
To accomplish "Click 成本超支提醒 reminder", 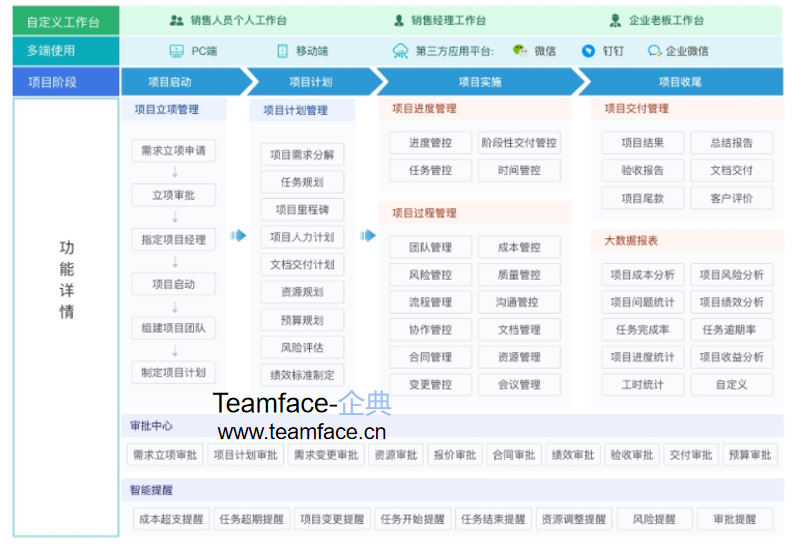I will pyautogui.click(x=171, y=519).
